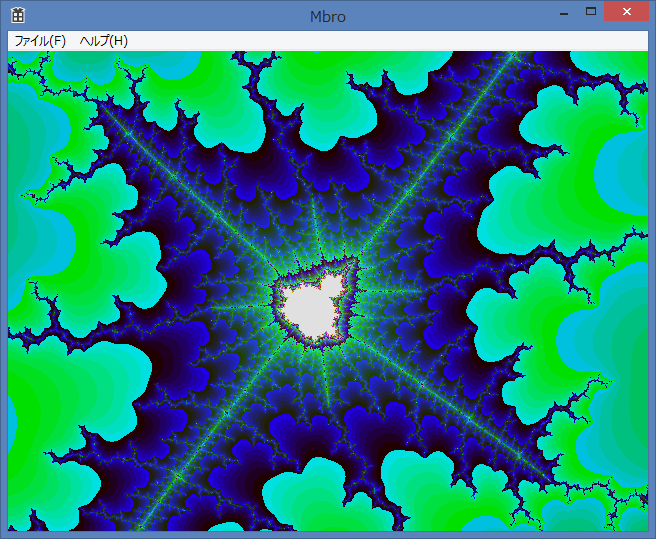
Task: Click the Mbro title text in title bar
Action: 328,16
